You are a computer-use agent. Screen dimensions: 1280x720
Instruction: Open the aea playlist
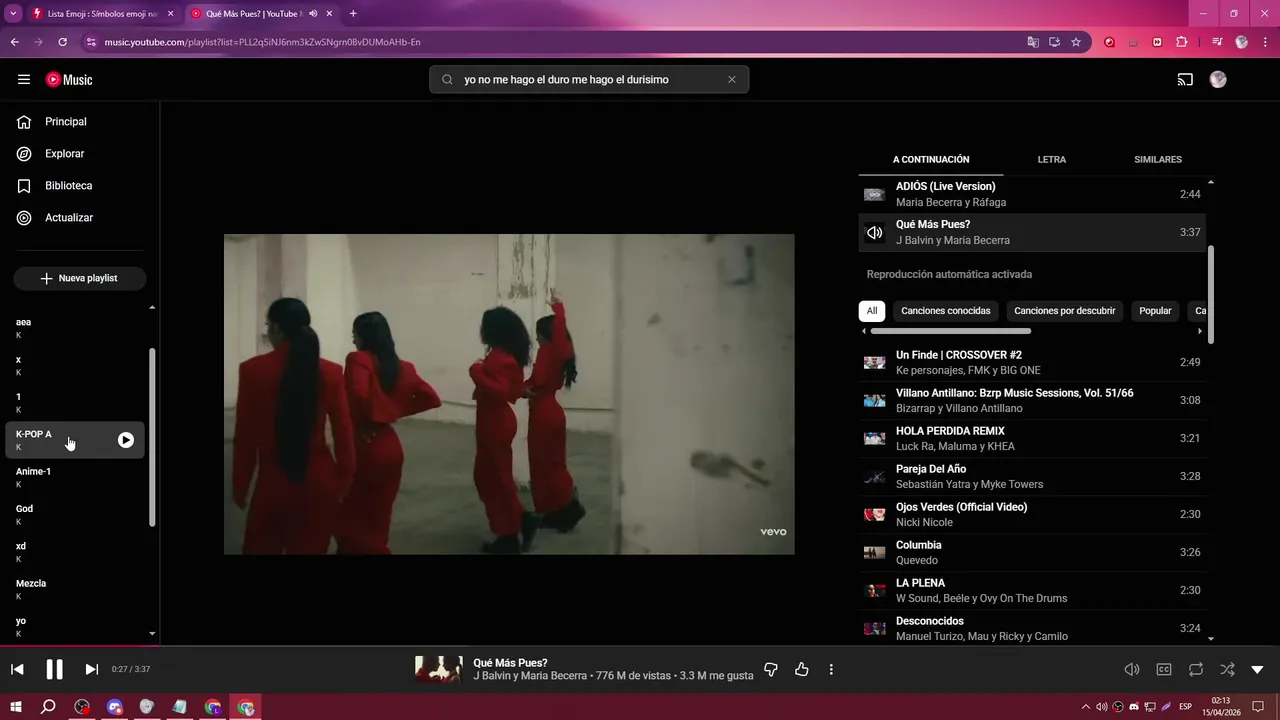click(x=75, y=328)
